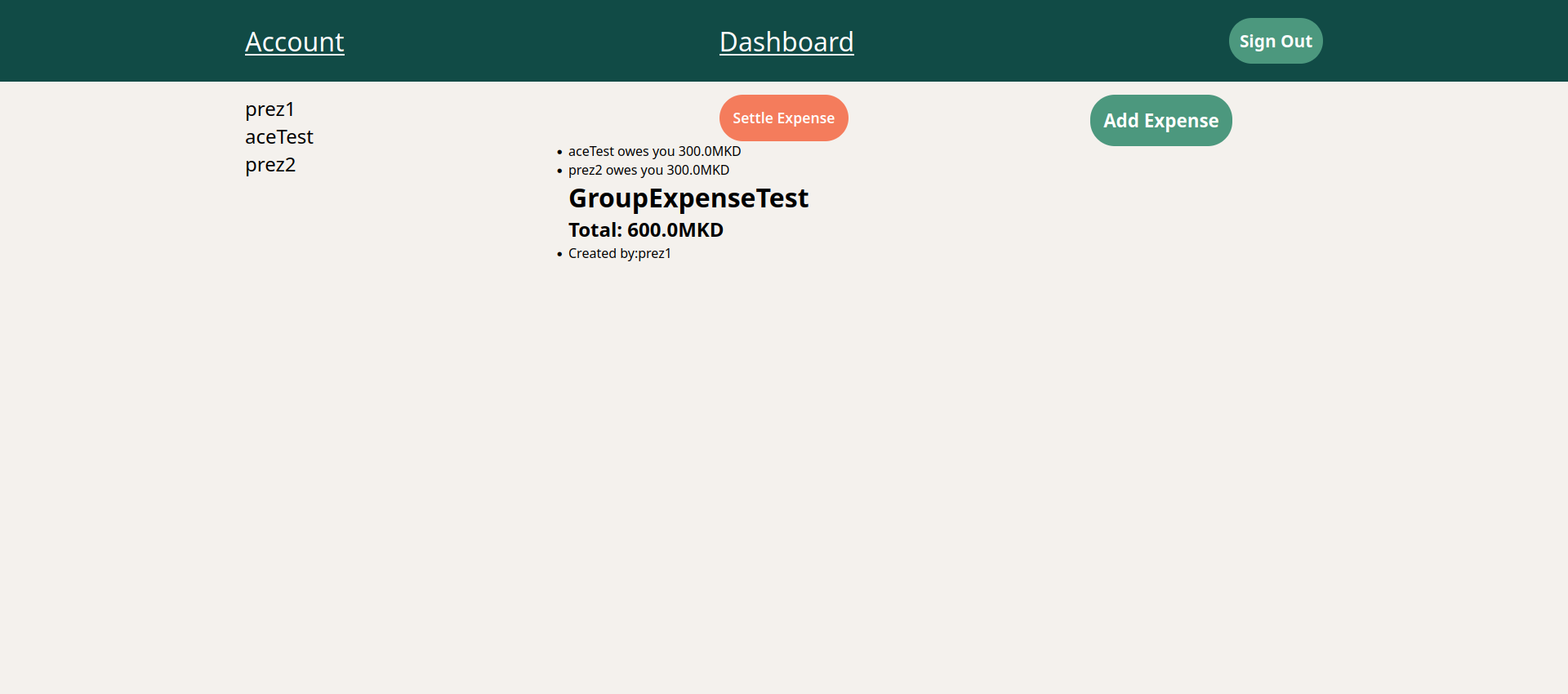Image resolution: width=1568 pixels, height=694 pixels.
Task: Click the Total: 600.0MKD text
Action: pyautogui.click(x=645, y=230)
